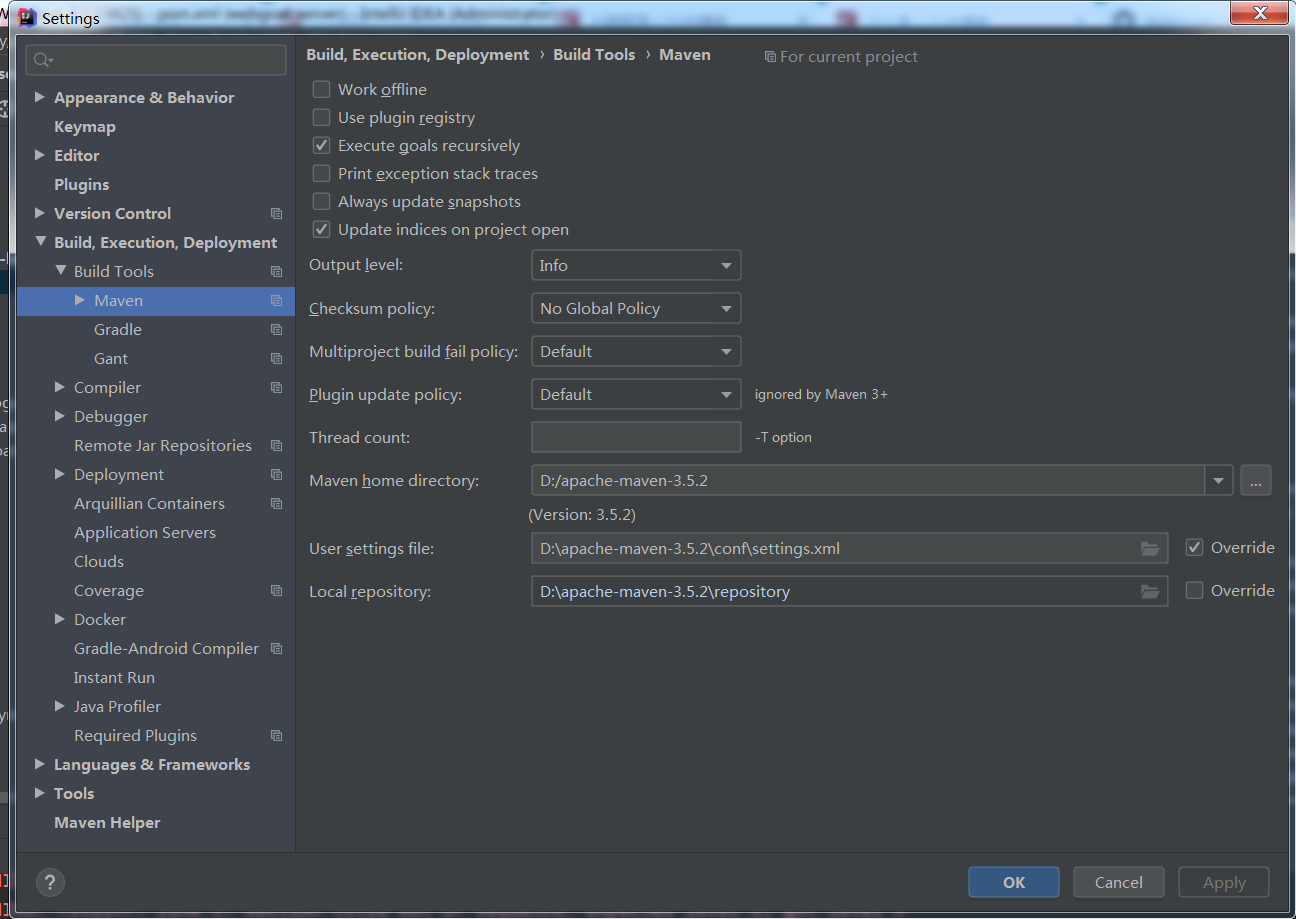1296x919 pixels.
Task: Click the project-scope icon next to Version Control
Action: [x=276, y=213]
